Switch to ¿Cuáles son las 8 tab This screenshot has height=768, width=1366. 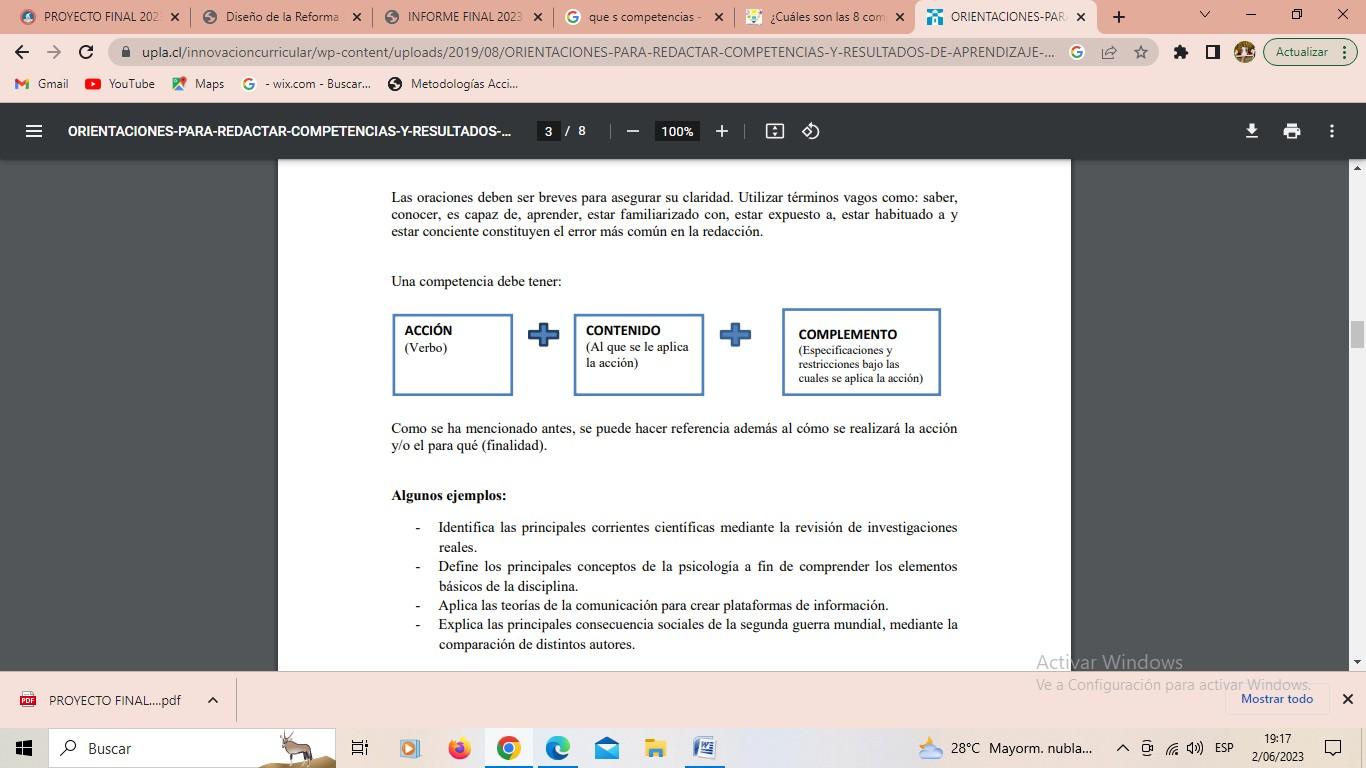pyautogui.click(x=826, y=17)
